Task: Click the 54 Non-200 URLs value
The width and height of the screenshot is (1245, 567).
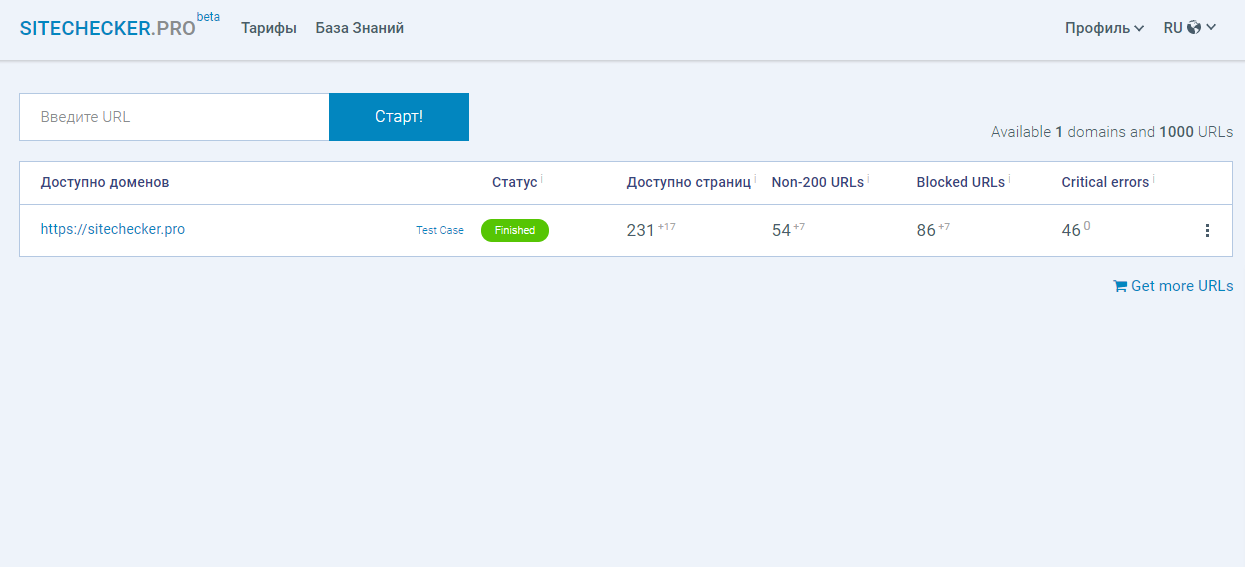Action: click(x=781, y=230)
